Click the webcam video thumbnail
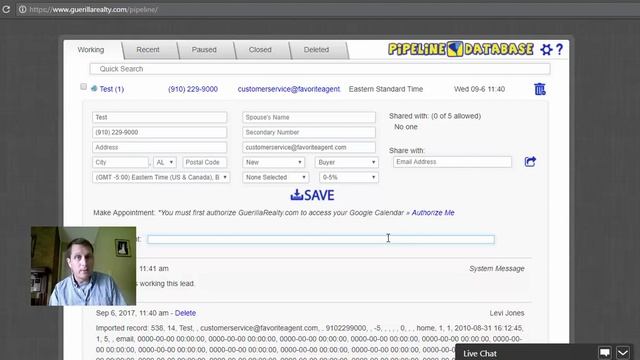The width and height of the screenshot is (640, 360). pyautogui.click(x=83, y=266)
